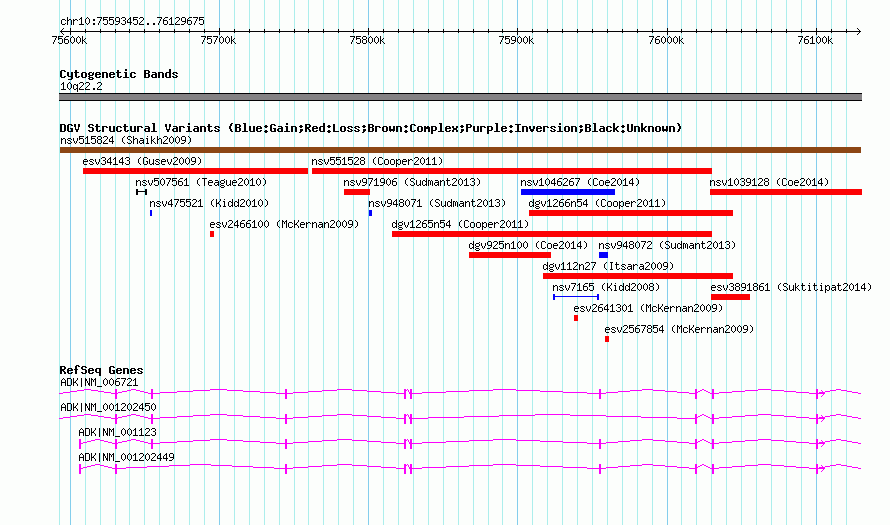Click the 75600k ruler label
The image size is (890, 525).
[x=69, y=40]
